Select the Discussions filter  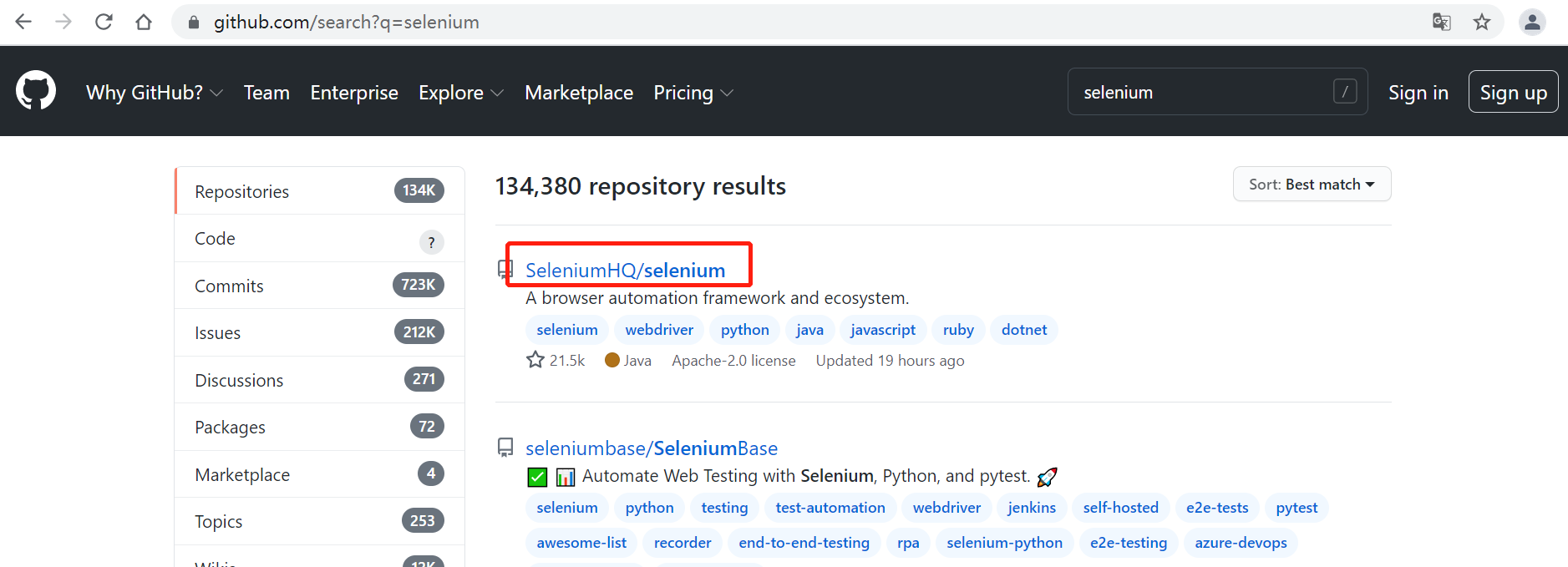coord(319,380)
